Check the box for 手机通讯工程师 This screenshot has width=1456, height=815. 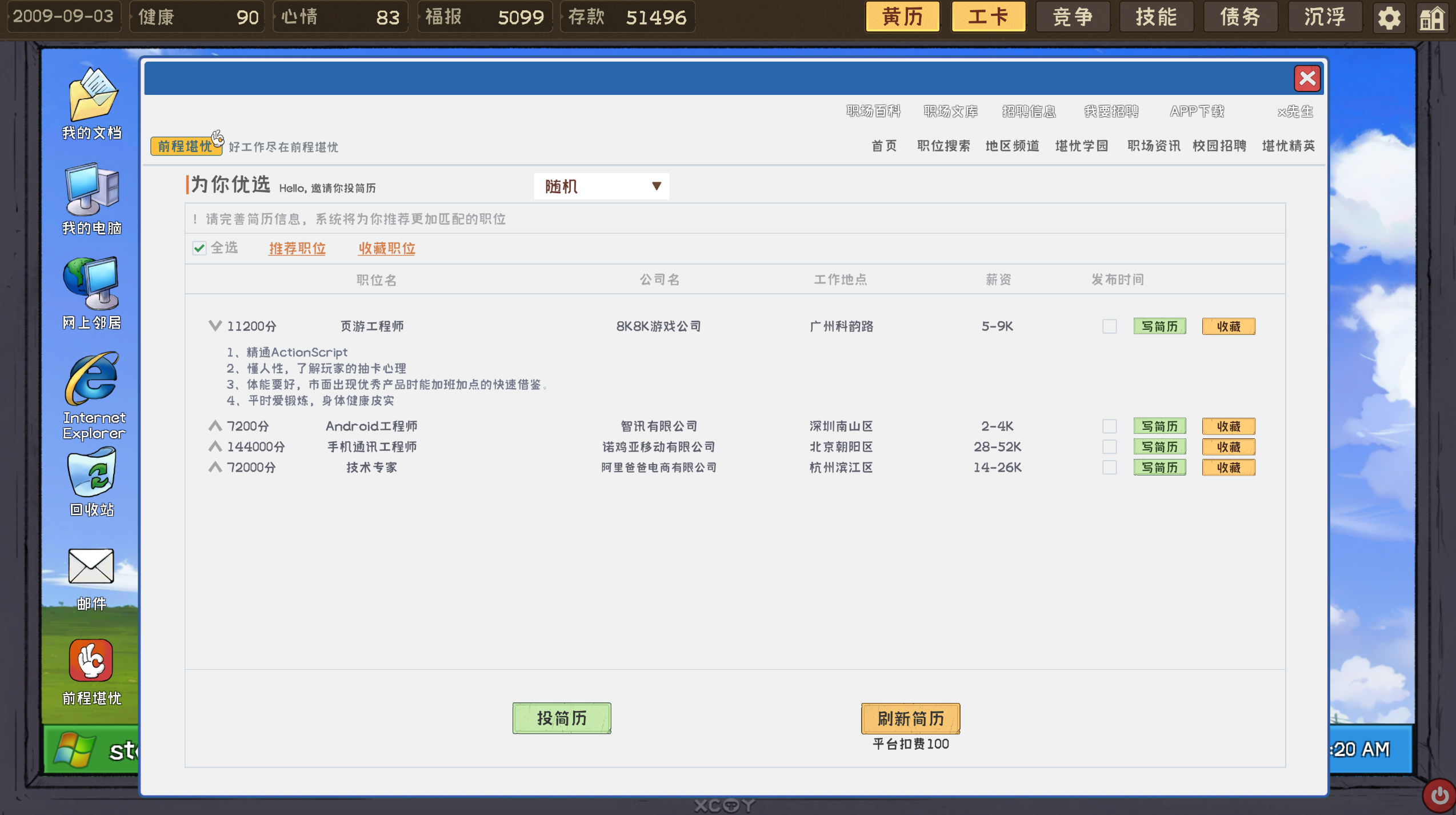(1110, 447)
